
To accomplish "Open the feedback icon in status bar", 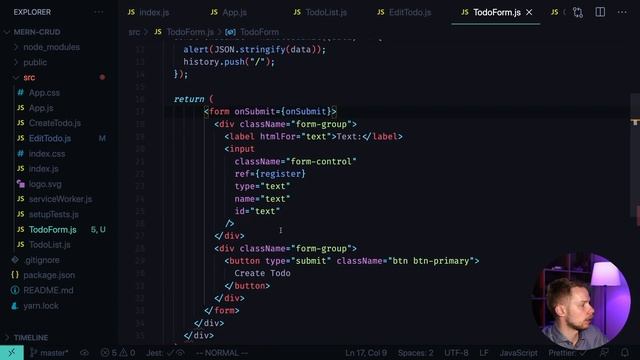I will coord(604,353).
